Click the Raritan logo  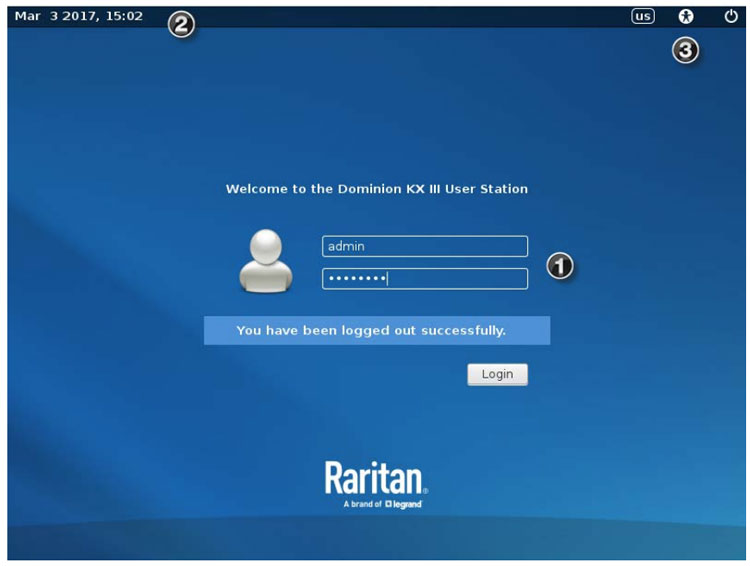click(x=374, y=478)
